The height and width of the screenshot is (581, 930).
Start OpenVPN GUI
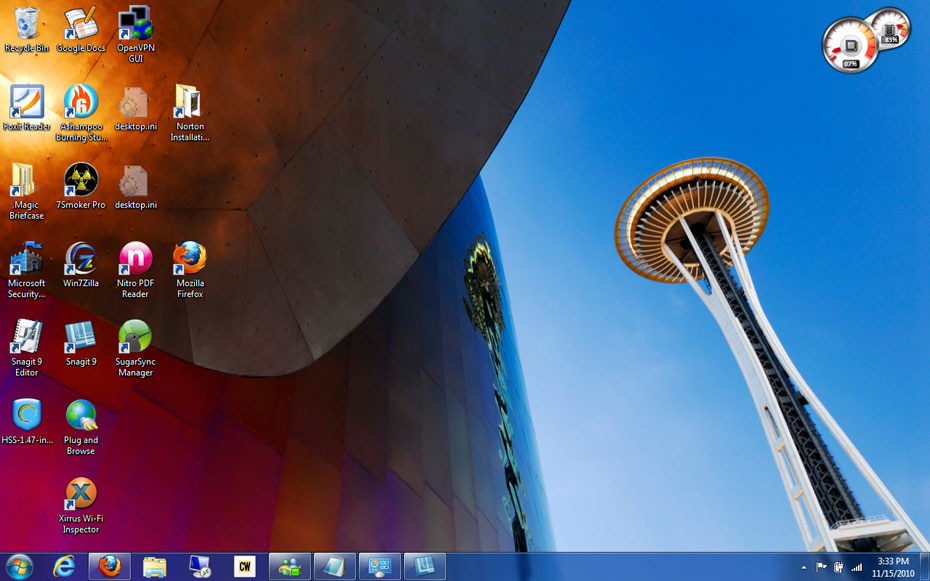[133, 22]
